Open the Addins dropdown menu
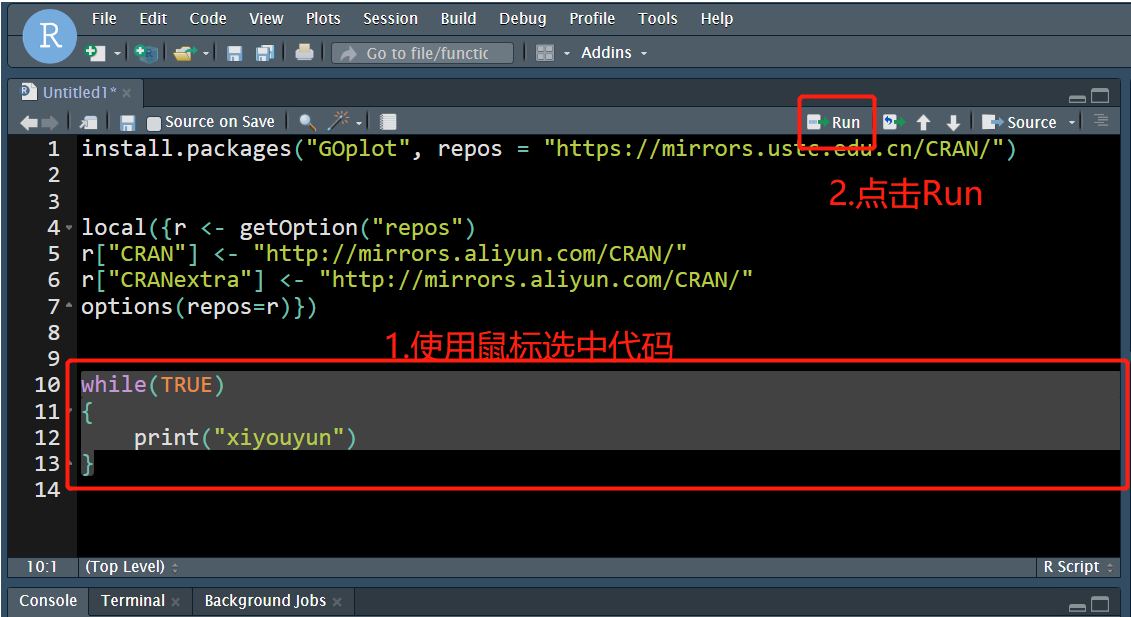The width and height of the screenshot is (1131, 617). [x=613, y=53]
